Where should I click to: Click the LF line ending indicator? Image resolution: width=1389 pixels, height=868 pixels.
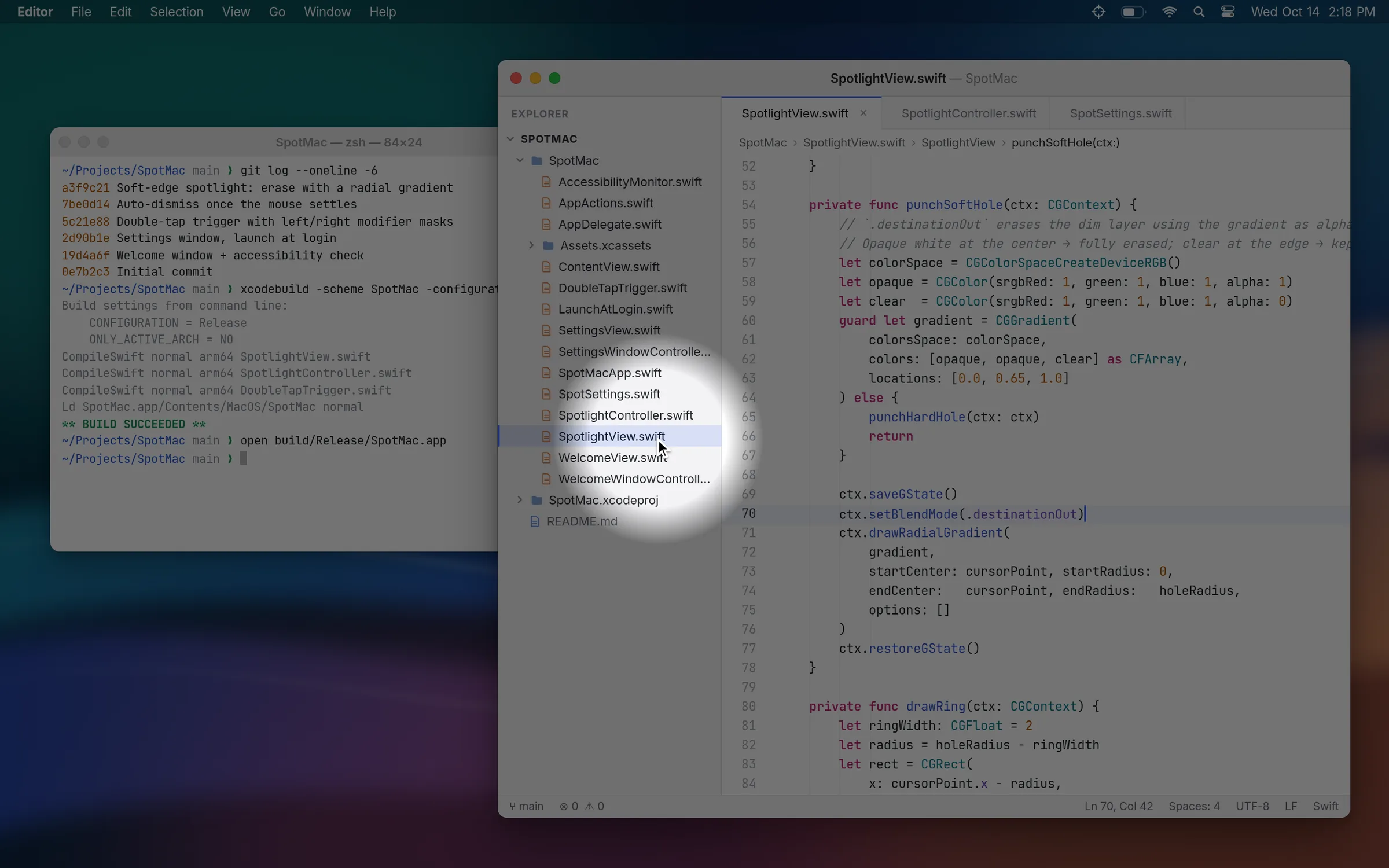pos(1291,806)
